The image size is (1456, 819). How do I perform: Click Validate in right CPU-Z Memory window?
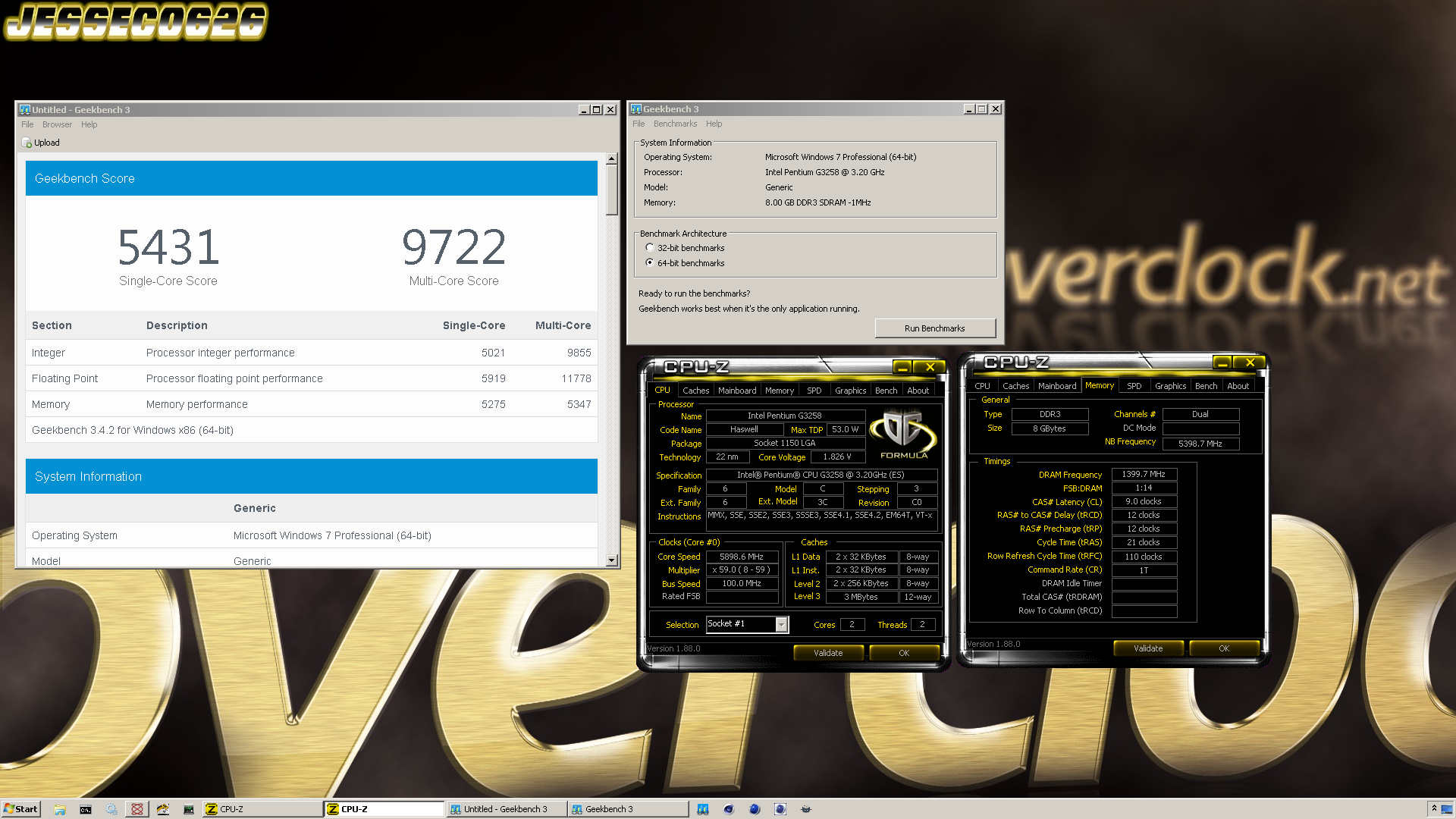1148,648
